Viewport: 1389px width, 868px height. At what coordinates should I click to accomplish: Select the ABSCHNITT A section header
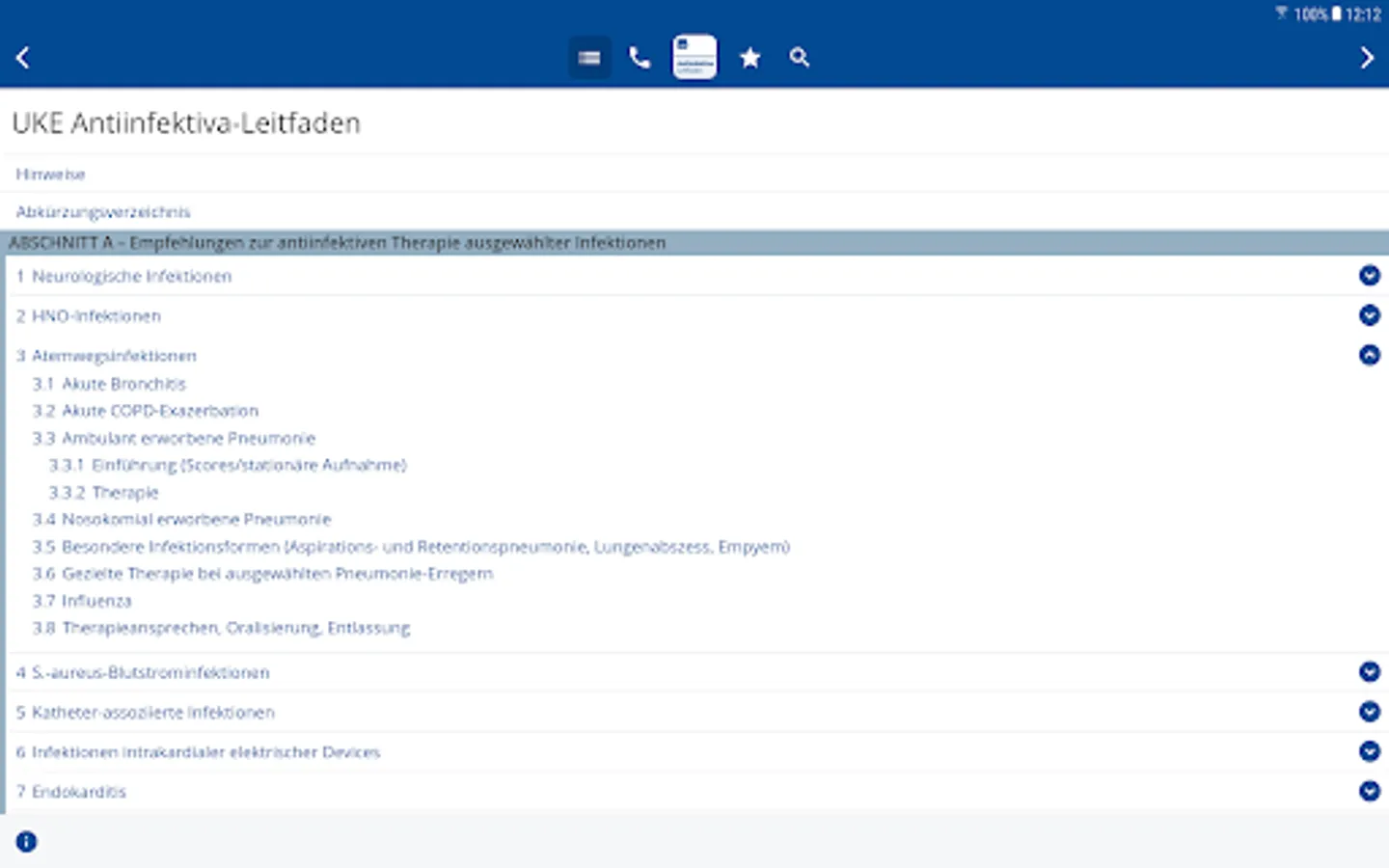(694, 243)
